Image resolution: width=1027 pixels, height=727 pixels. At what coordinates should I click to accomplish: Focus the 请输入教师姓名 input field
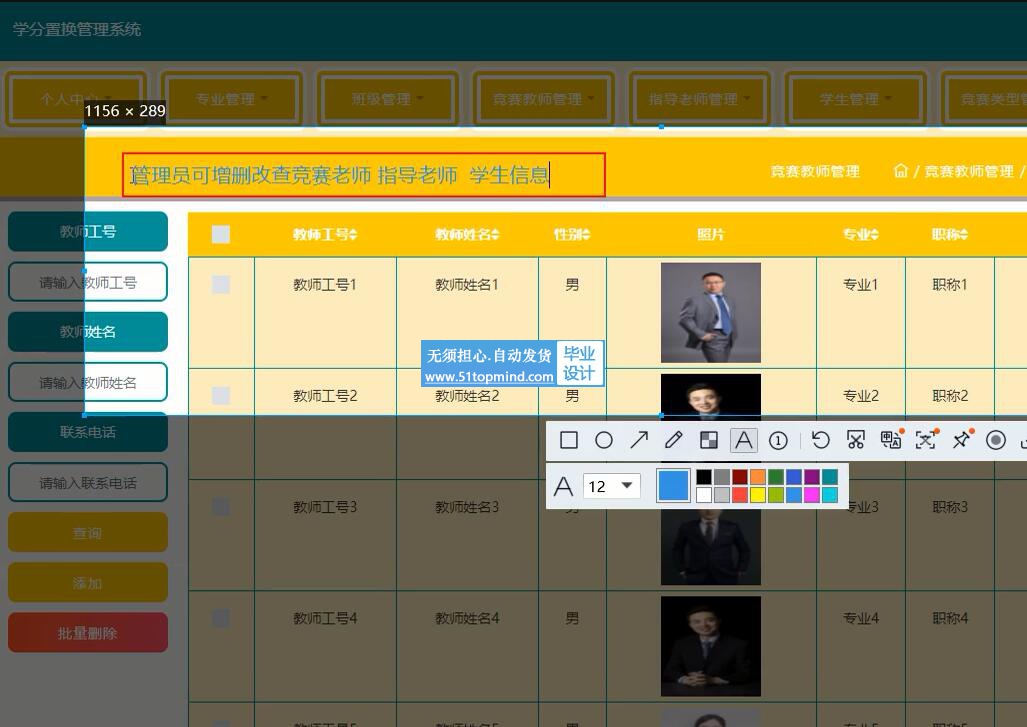click(88, 382)
